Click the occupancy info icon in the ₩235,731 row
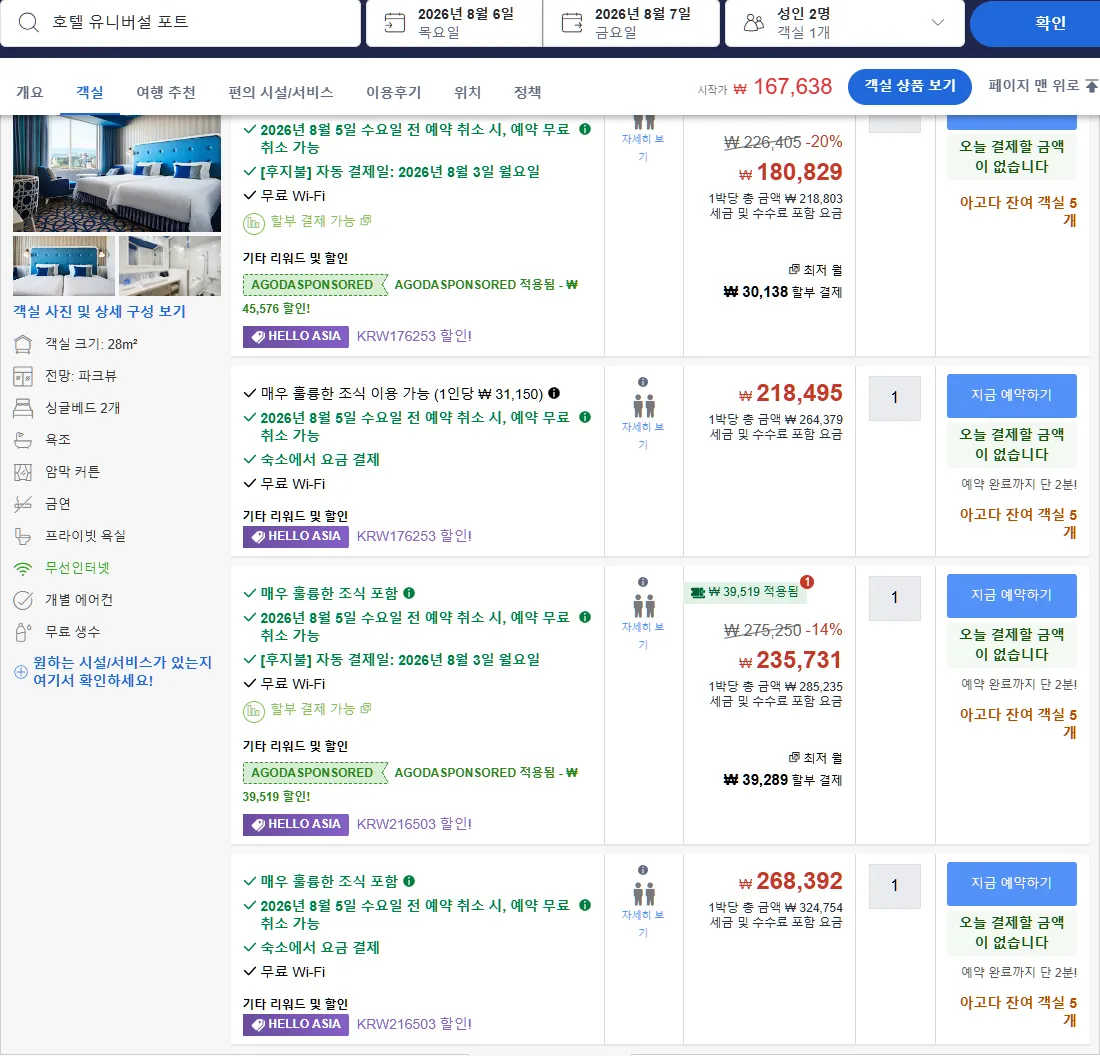The height and width of the screenshot is (1056, 1100). point(643,582)
